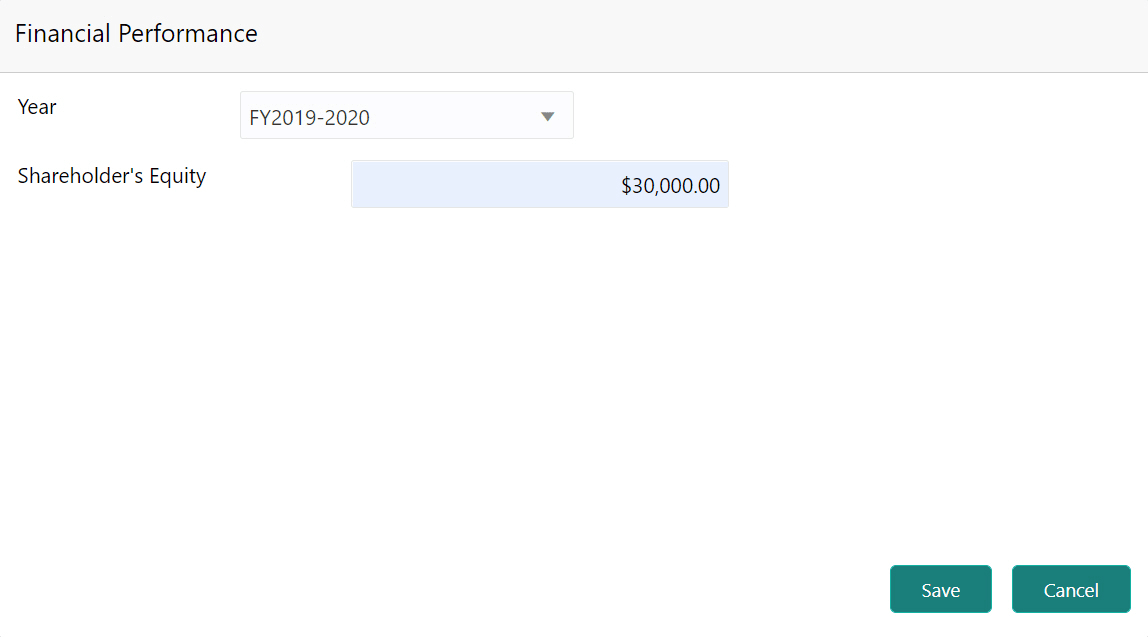Viewport: 1148px width, 637px height.
Task: Cancel the Financial Performance dialog
Action: pos(1070,590)
